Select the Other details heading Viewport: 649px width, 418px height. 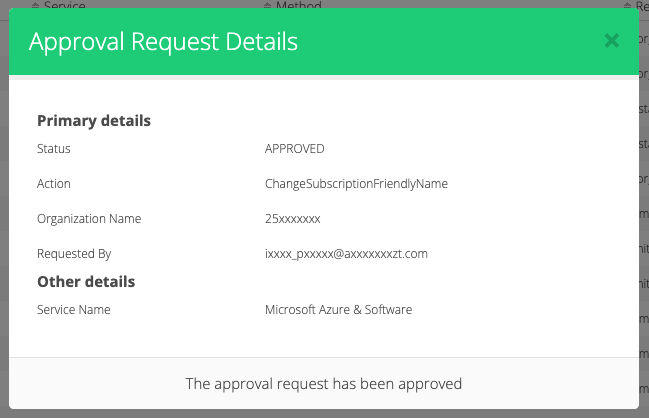point(86,282)
